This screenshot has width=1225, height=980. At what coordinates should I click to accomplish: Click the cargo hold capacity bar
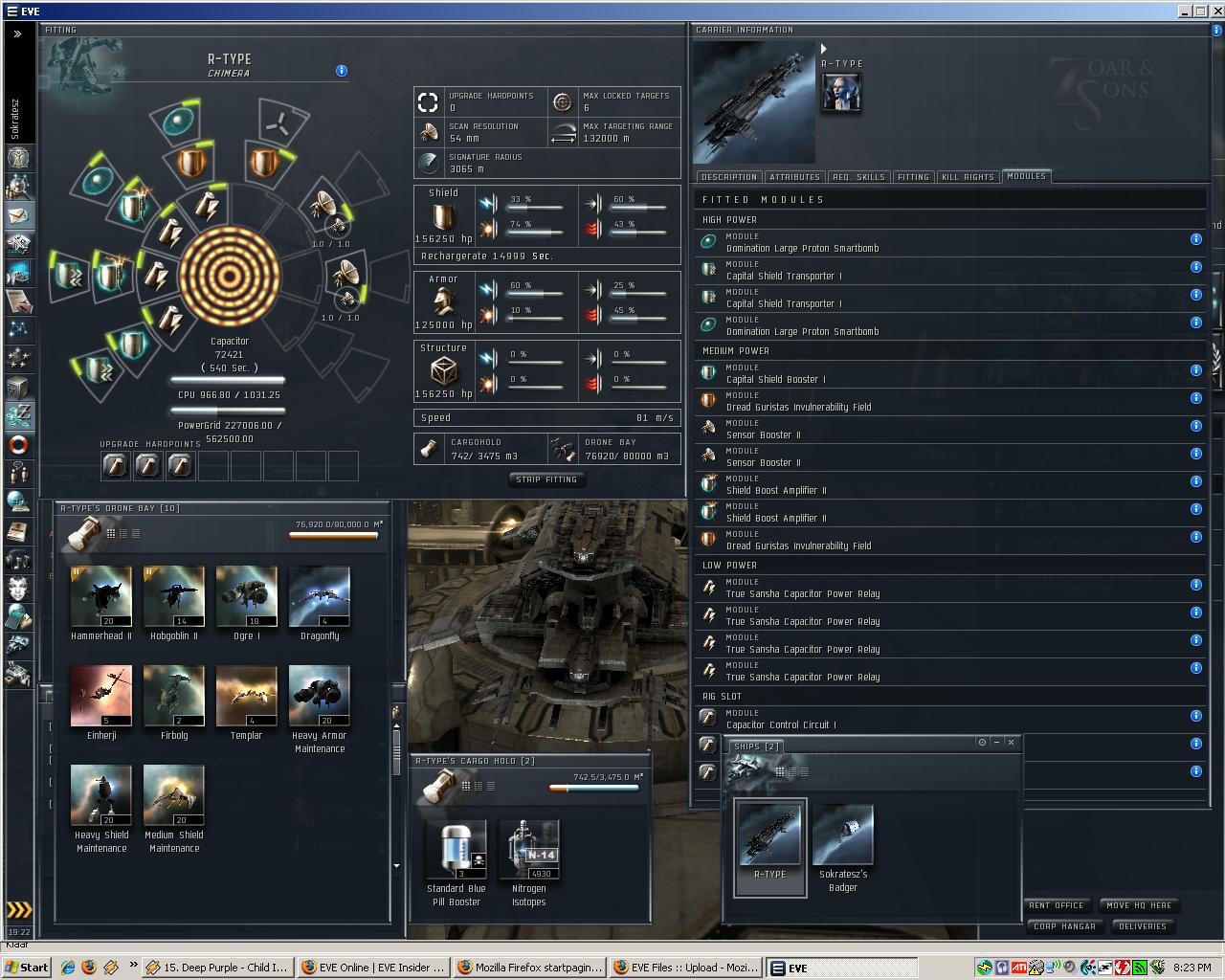click(593, 789)
